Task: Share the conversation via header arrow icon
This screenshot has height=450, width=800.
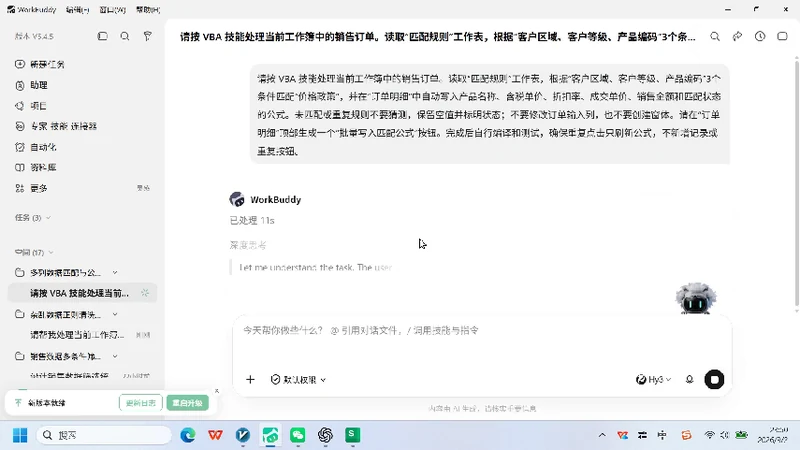Action: (x=737, y=36)
